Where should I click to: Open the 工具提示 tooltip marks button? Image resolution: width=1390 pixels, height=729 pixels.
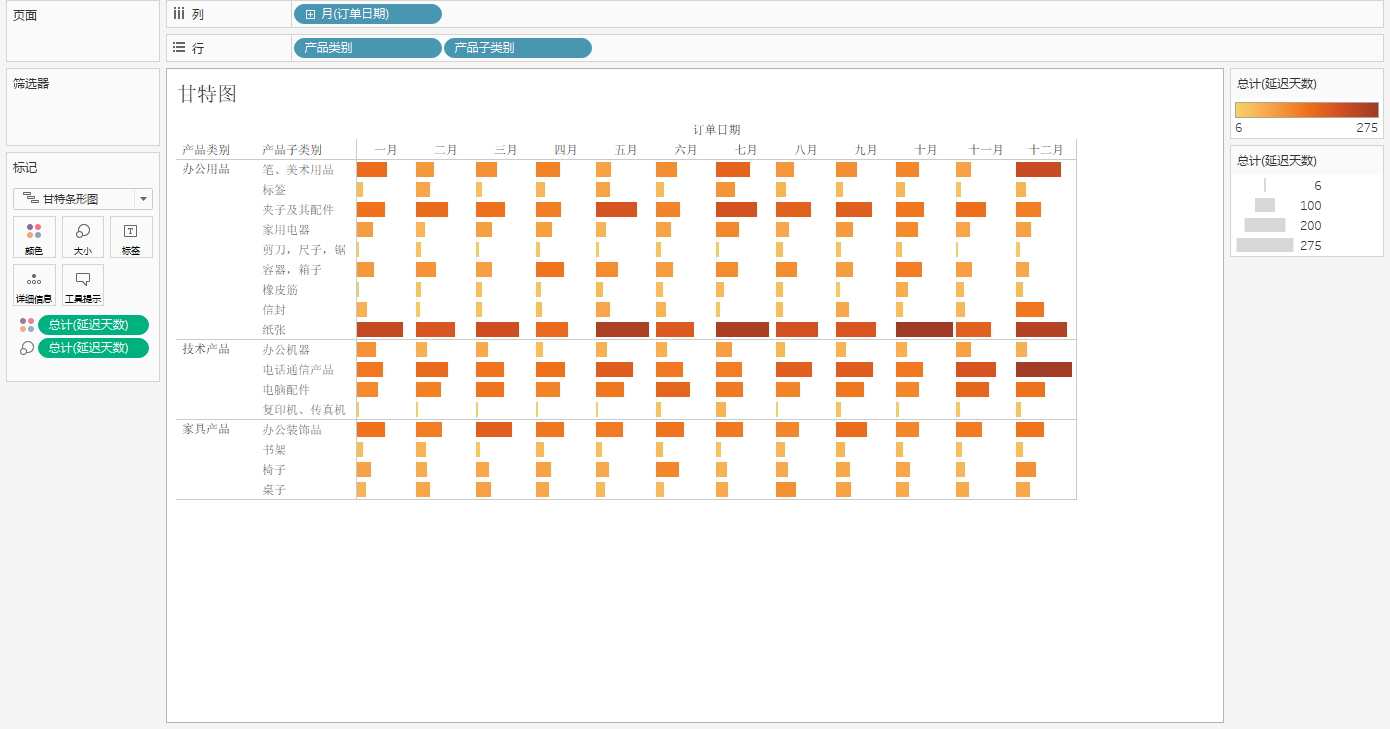[x=83, y=285]
